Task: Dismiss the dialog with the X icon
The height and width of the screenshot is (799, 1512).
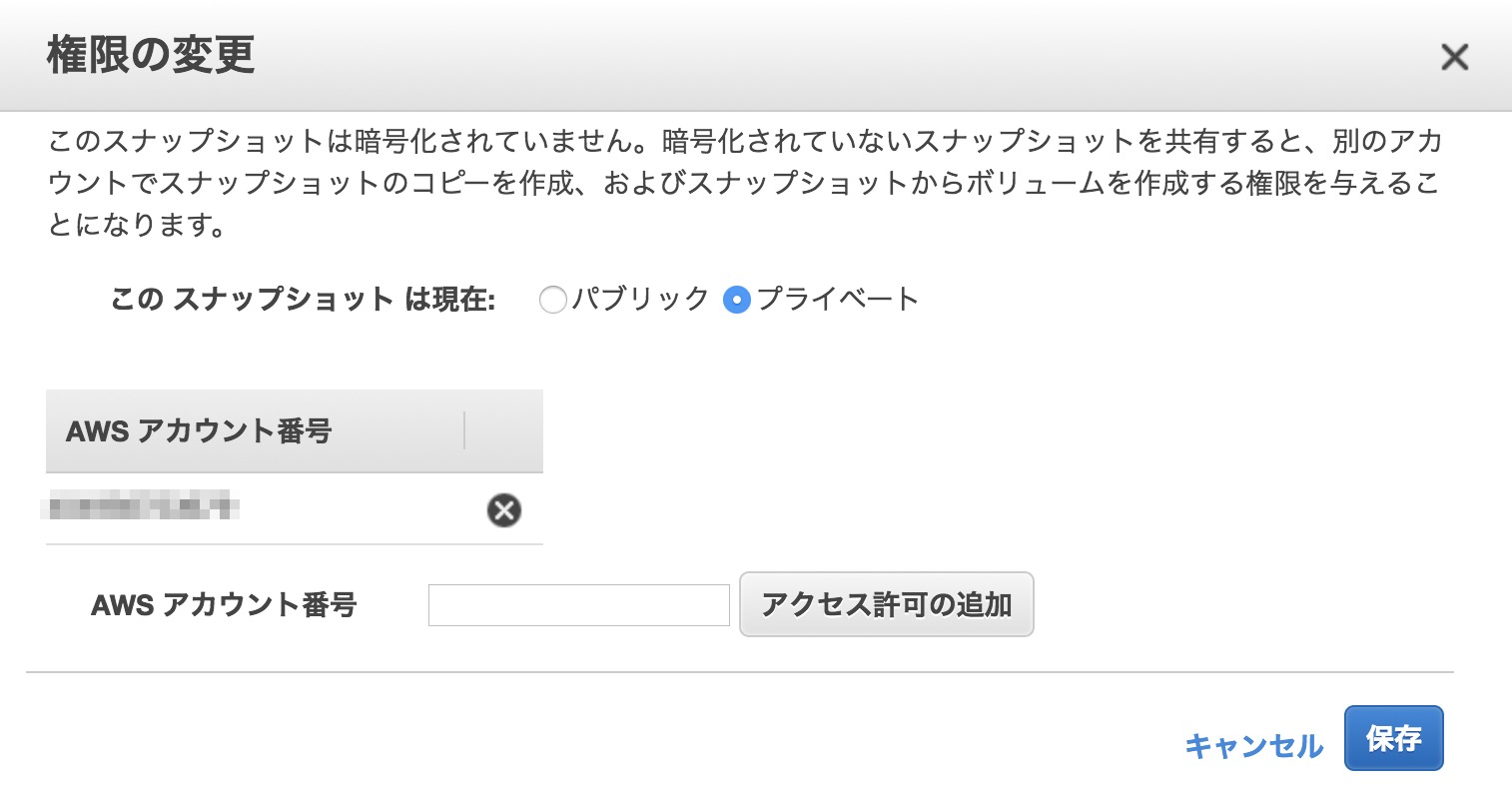Action: (x=1455, y=57)
